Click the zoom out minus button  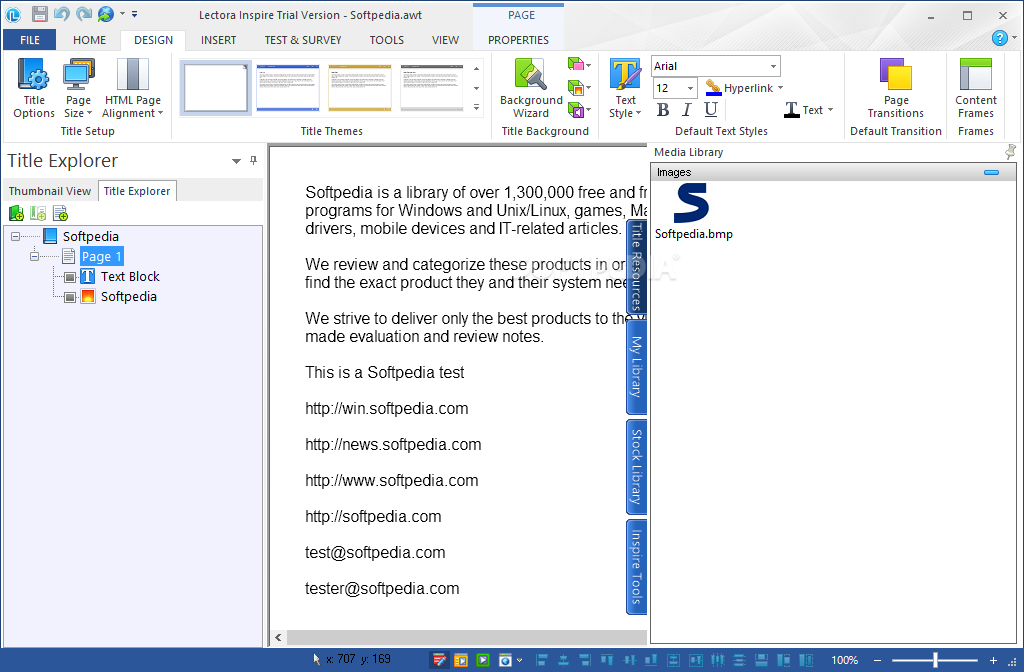point(877,660)
